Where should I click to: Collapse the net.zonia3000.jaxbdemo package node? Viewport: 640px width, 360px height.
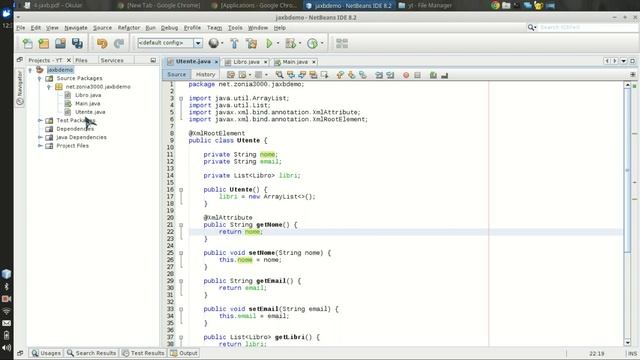pos(49,87)
